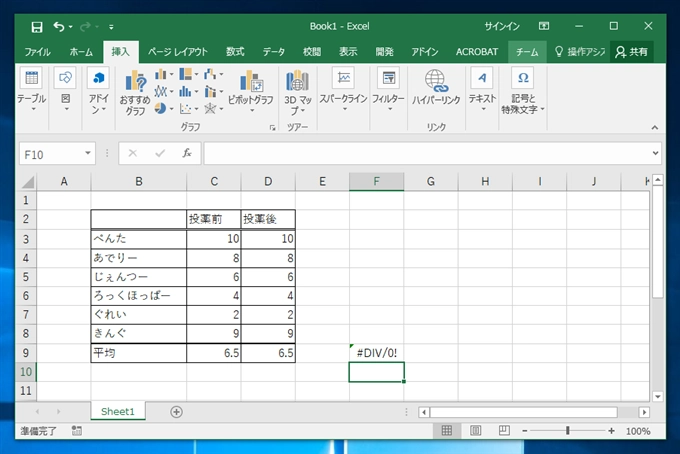The height and width of the screenshot is (454, 680).
Task: Open the アドイン menu
Action: (99, 90)
